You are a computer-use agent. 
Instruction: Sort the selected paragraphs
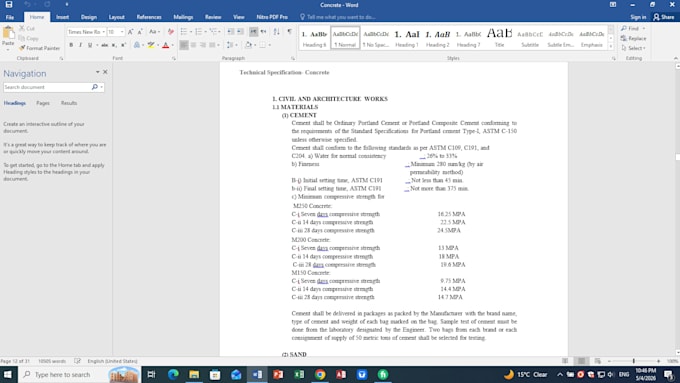(276, 32)
